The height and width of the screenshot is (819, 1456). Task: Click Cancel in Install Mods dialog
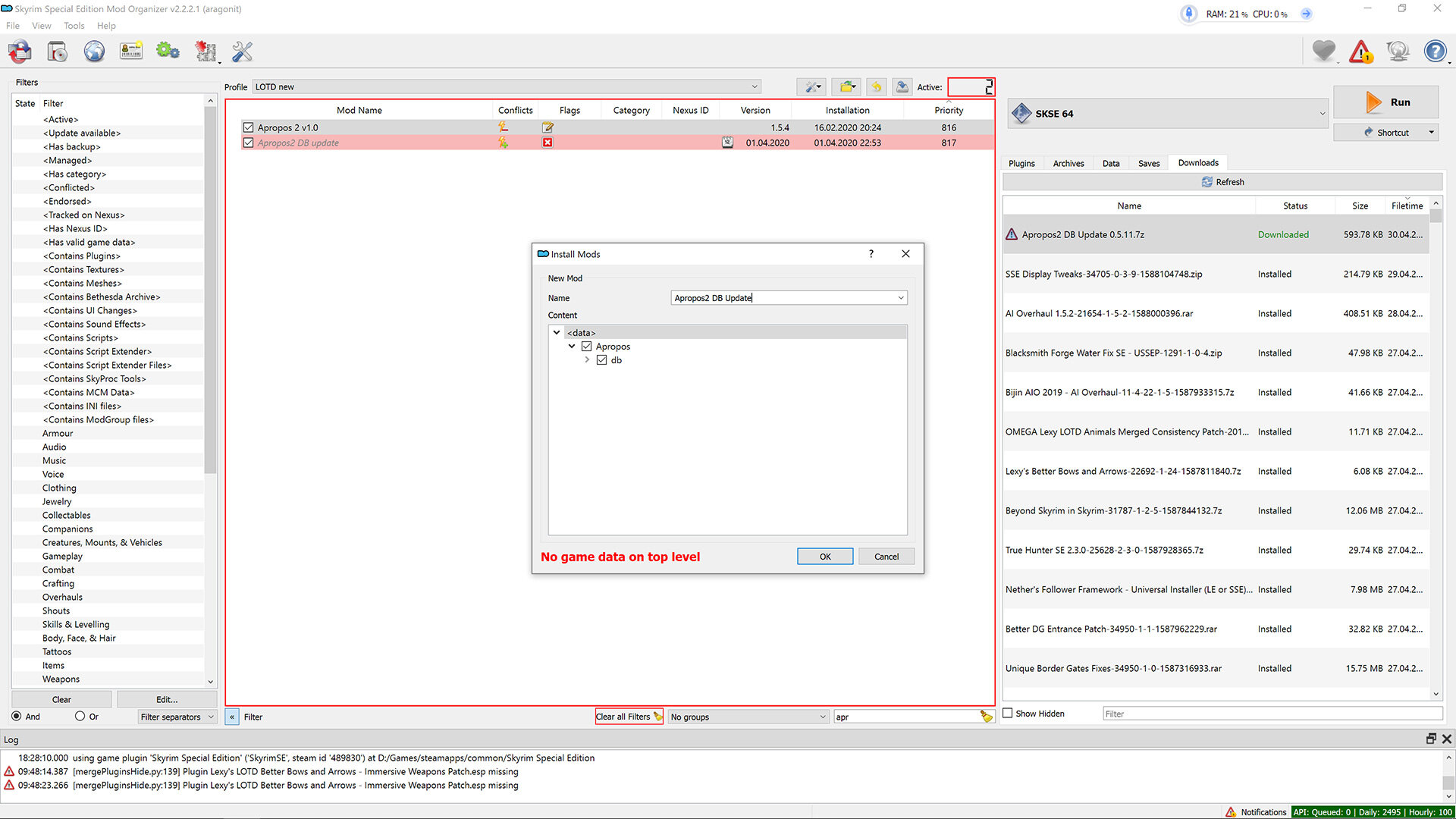886,557
